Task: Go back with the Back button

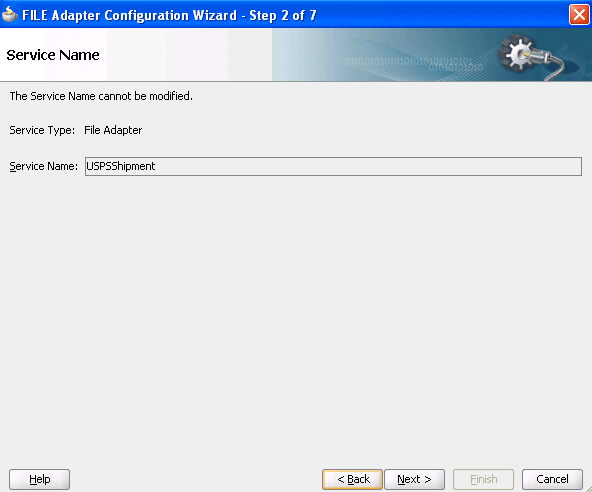Action: [353, 479]
